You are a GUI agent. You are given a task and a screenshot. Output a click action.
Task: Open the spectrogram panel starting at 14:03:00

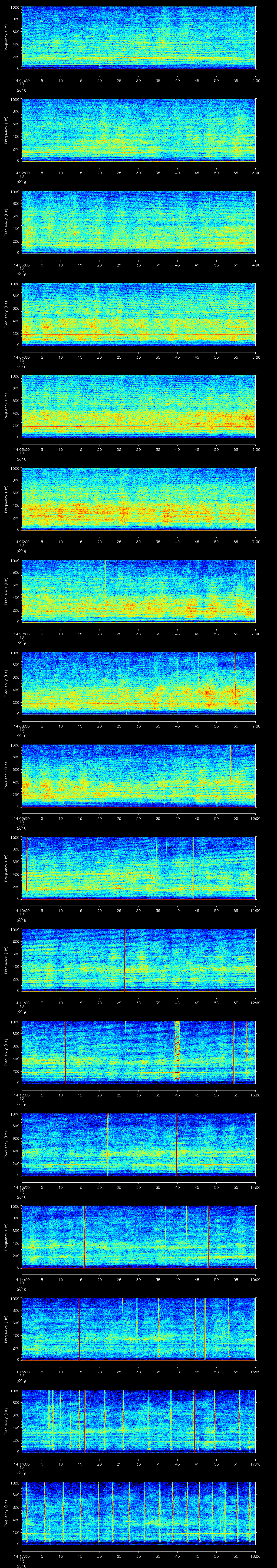pyautogui.click(x=138, y=222)
